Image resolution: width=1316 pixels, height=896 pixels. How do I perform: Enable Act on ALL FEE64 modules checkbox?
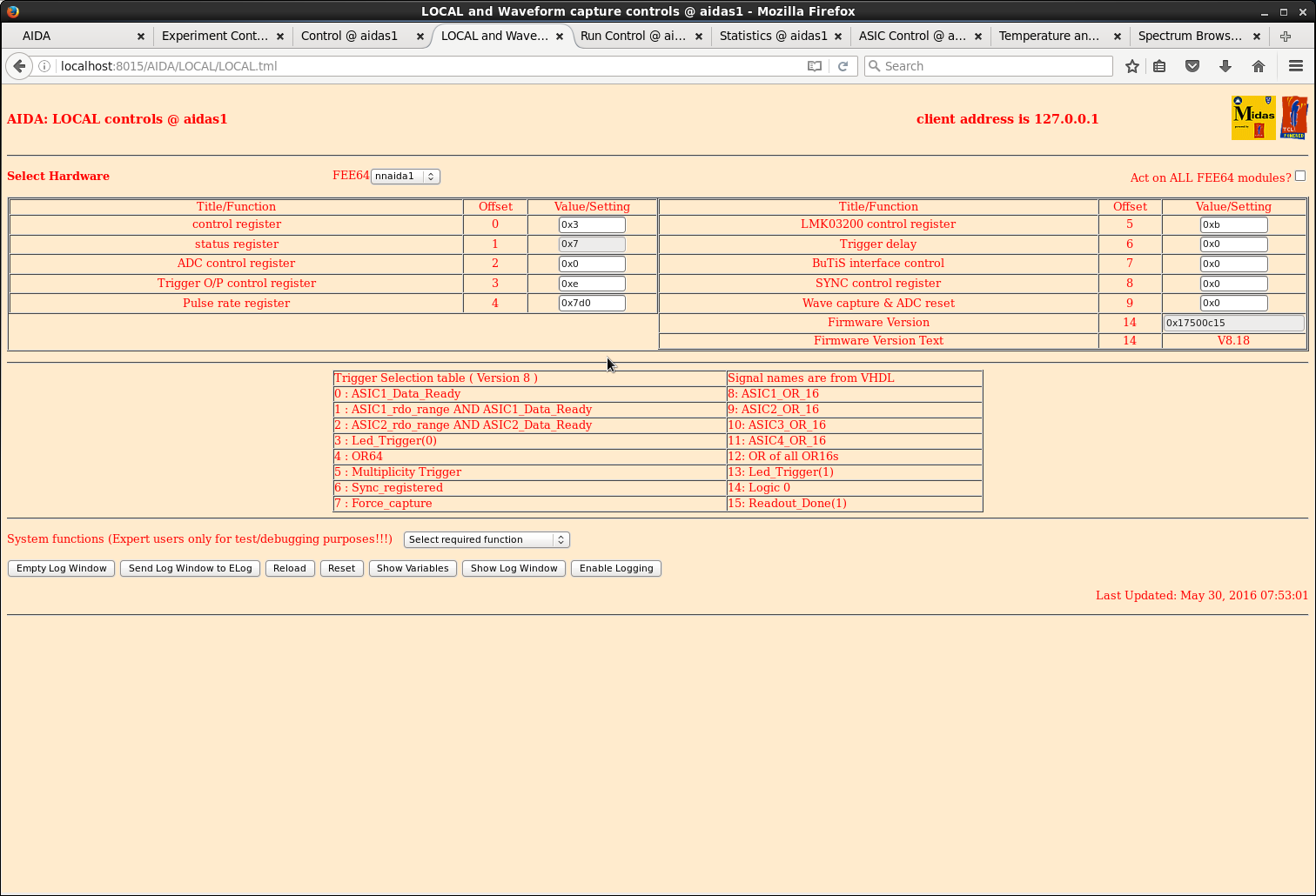1300,176
